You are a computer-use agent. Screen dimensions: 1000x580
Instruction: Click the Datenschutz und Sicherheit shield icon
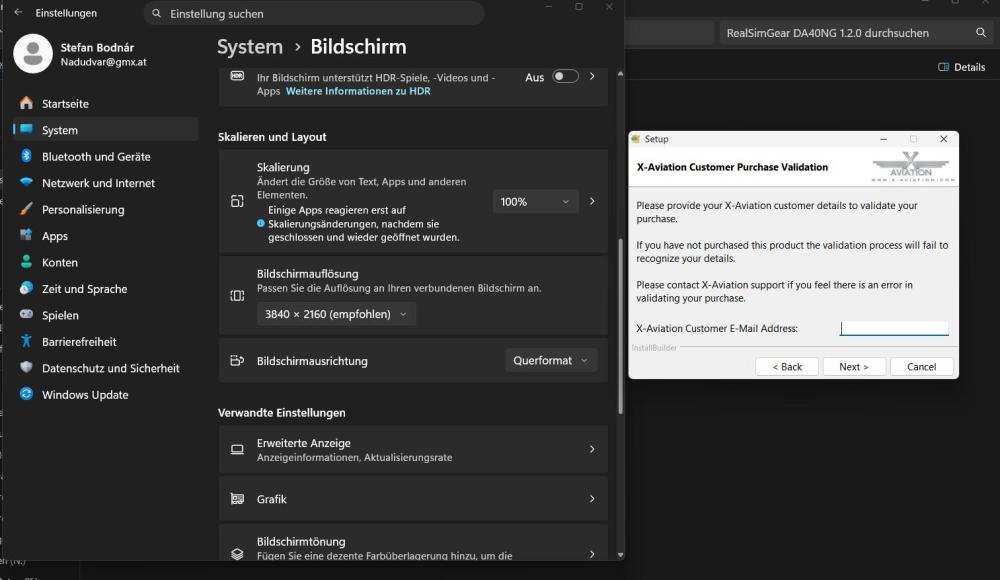coord(26,368)
